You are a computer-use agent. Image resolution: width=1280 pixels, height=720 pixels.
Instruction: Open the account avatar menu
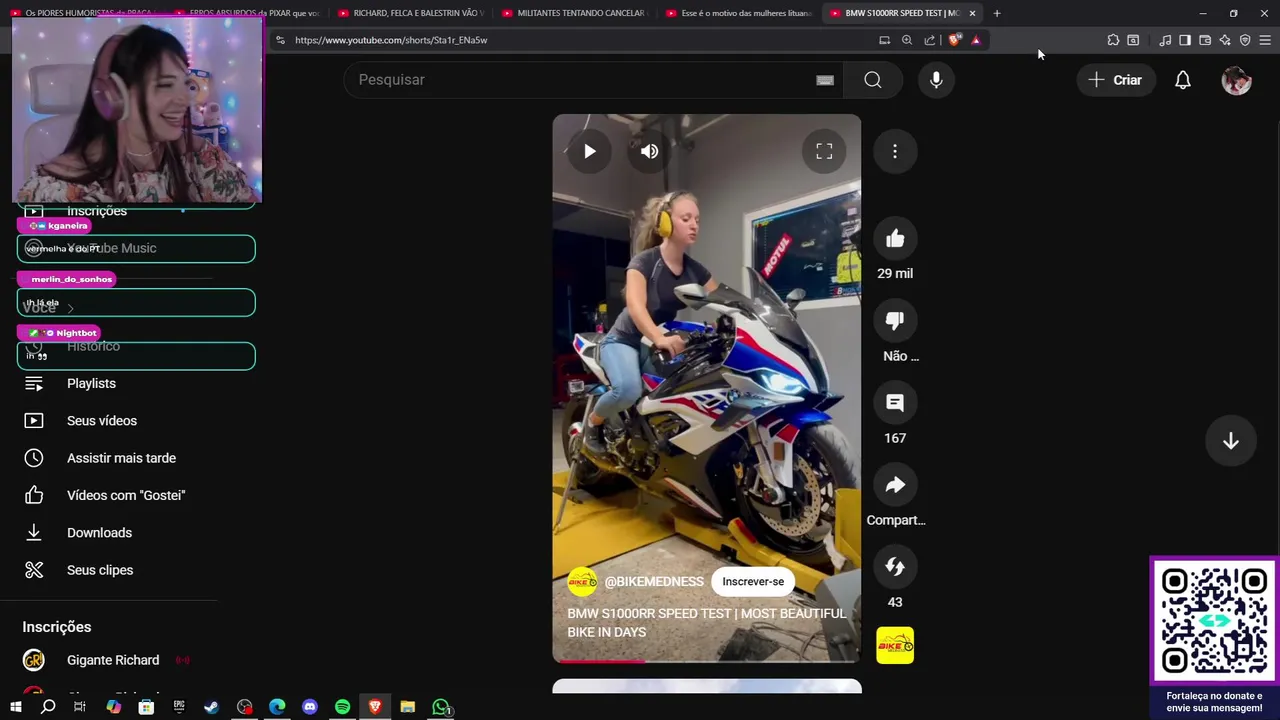1237,80
